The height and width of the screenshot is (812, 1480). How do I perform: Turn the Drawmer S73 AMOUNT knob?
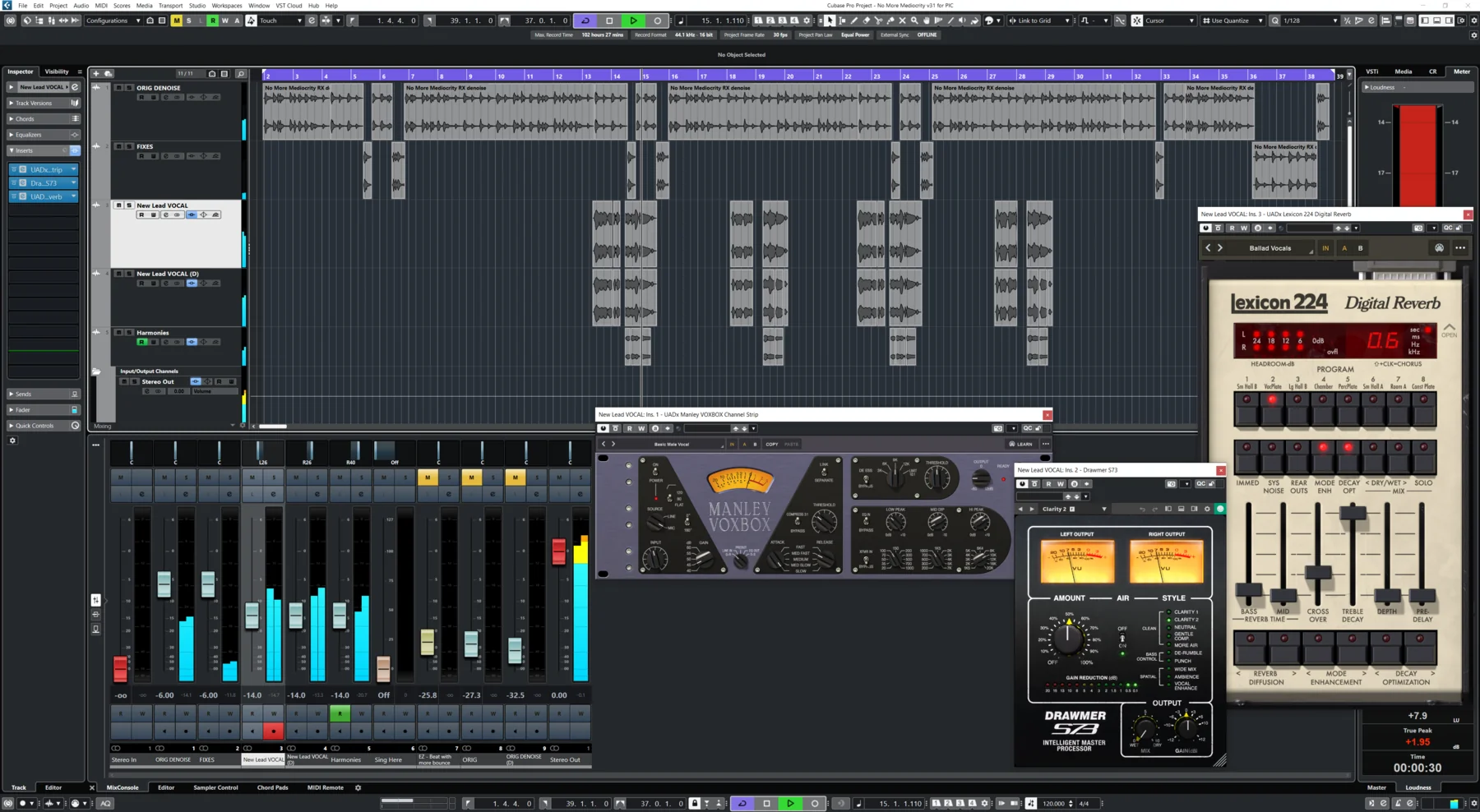(1069, 638)
